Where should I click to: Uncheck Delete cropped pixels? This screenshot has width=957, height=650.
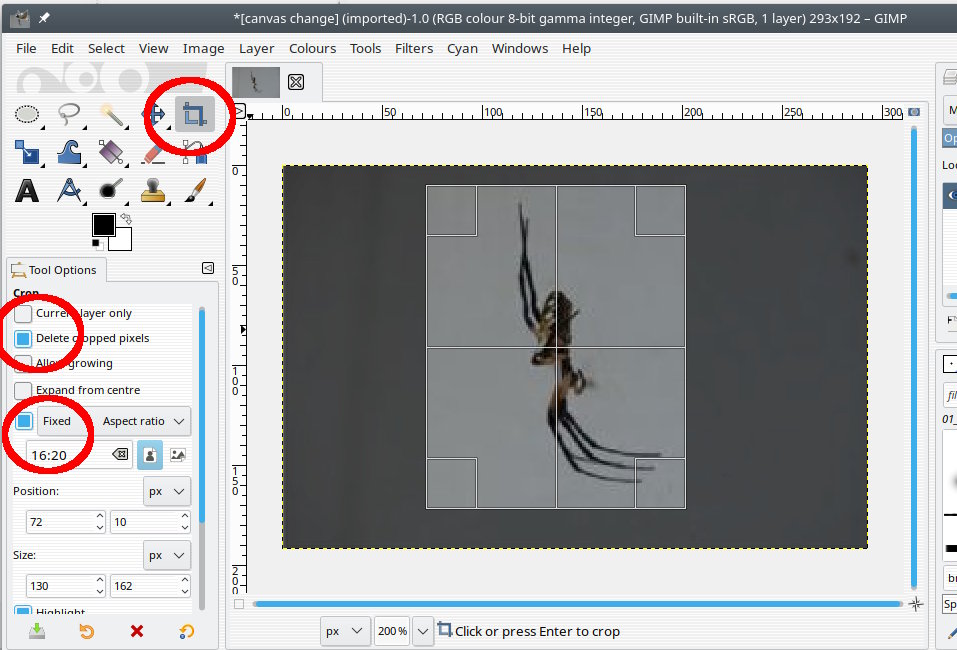[x=23, y=338]
